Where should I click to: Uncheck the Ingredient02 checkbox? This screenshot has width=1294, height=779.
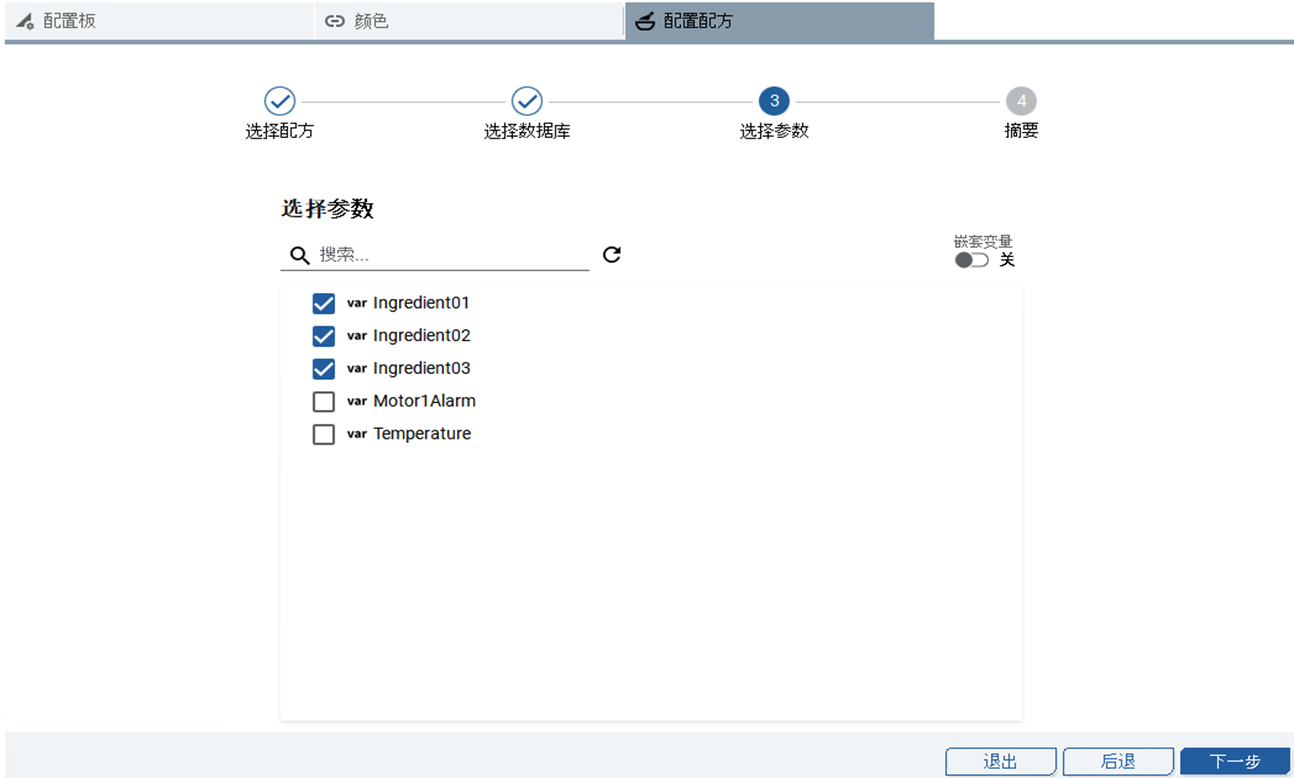tap(324, 336)
